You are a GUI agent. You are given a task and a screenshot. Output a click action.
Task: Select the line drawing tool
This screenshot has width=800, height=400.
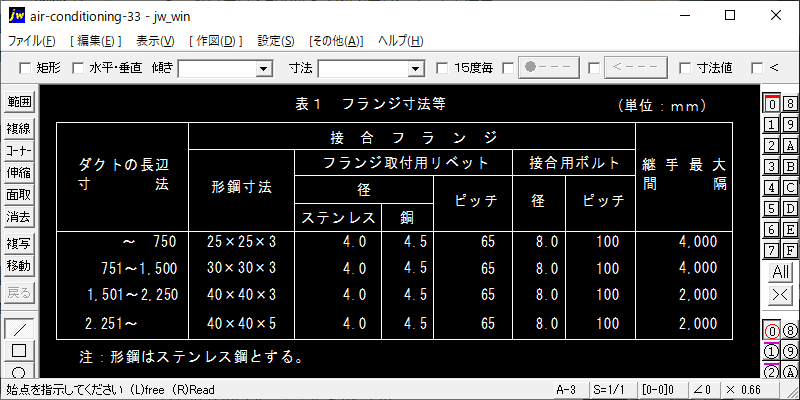[19, 329]
